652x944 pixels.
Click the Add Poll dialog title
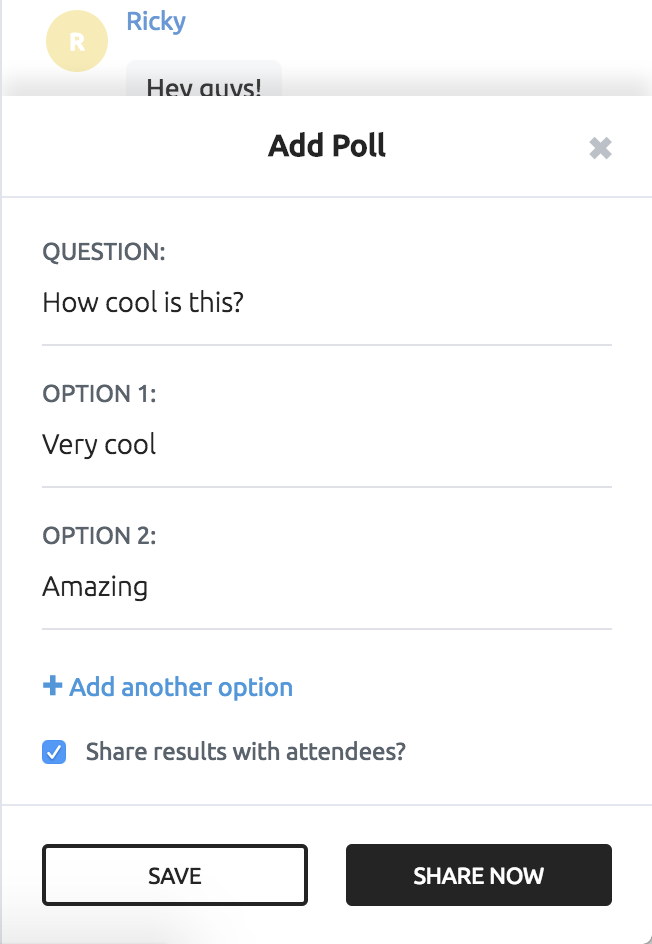tap(327, 146)
